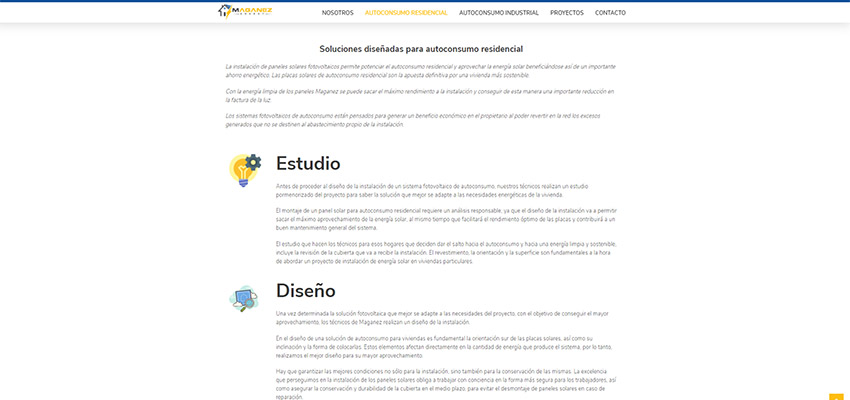
Task: Click the Diseño section illustration icon
Action: tap(244, 297)
